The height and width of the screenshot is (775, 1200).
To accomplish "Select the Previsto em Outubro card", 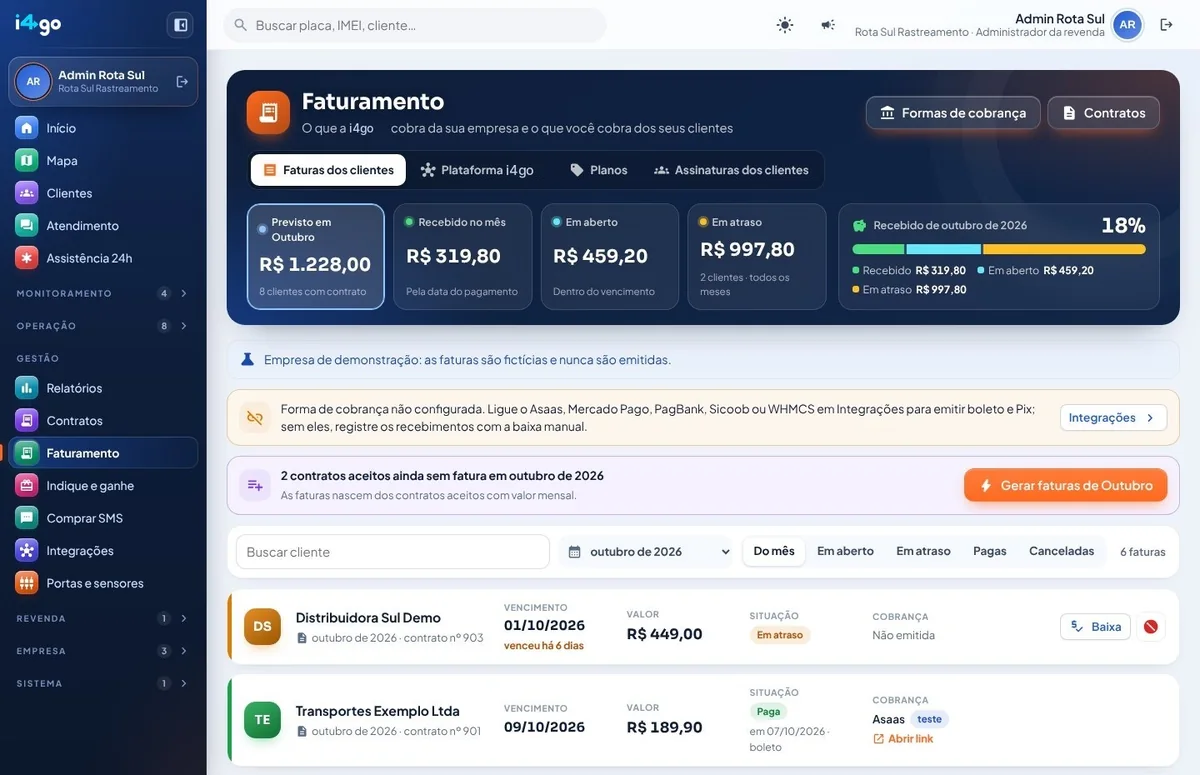I will [316, 257].
